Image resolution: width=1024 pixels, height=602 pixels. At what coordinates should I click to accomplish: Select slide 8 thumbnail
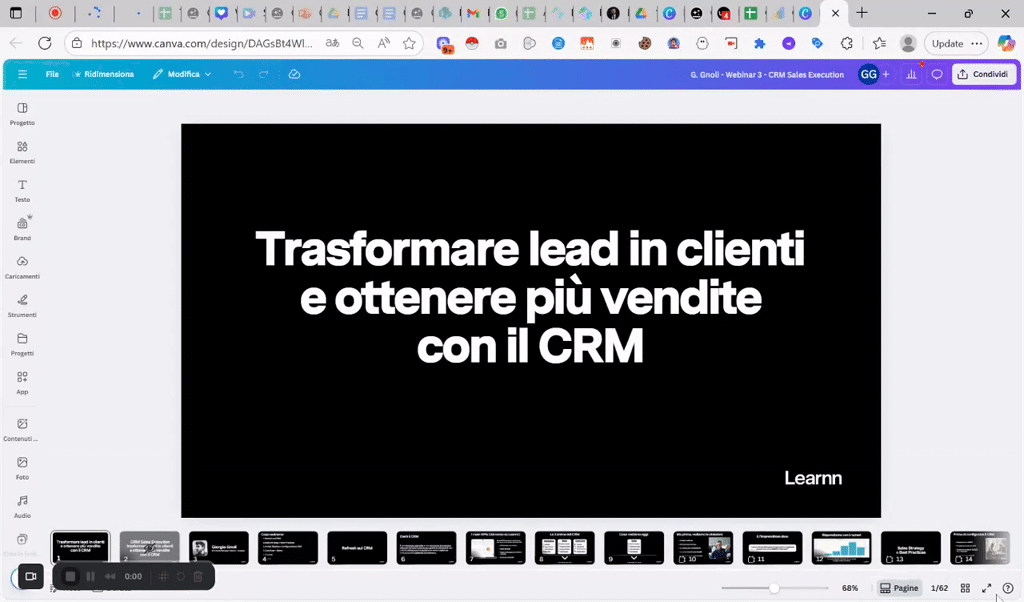(565, 547)
